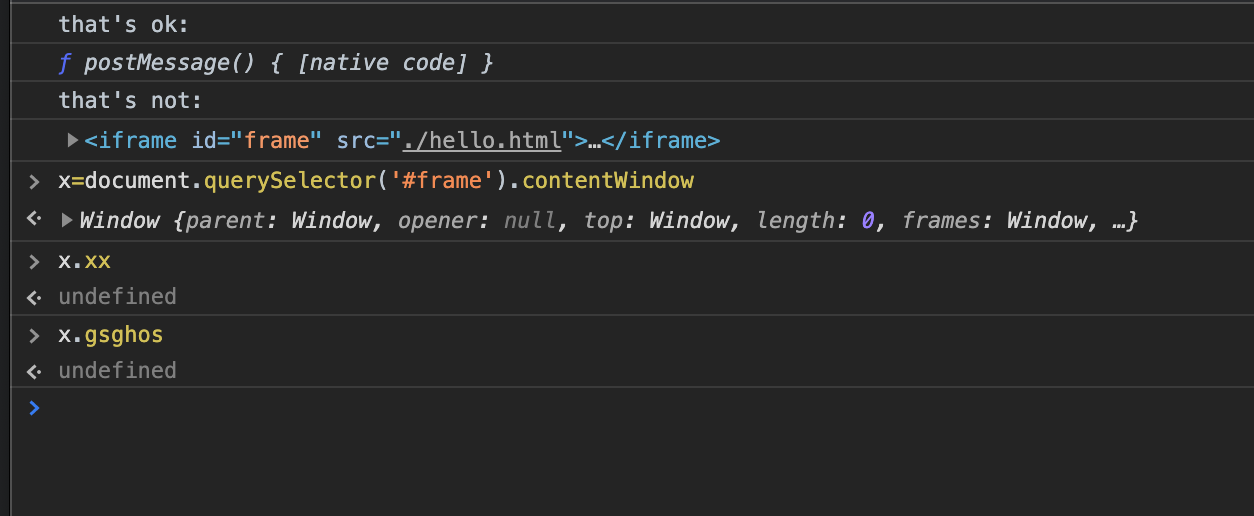Image resolution: width=1254 pixels, height=516 pixels.
Task: Click the return arrow beside Window result
Action: tap(35, 219)
